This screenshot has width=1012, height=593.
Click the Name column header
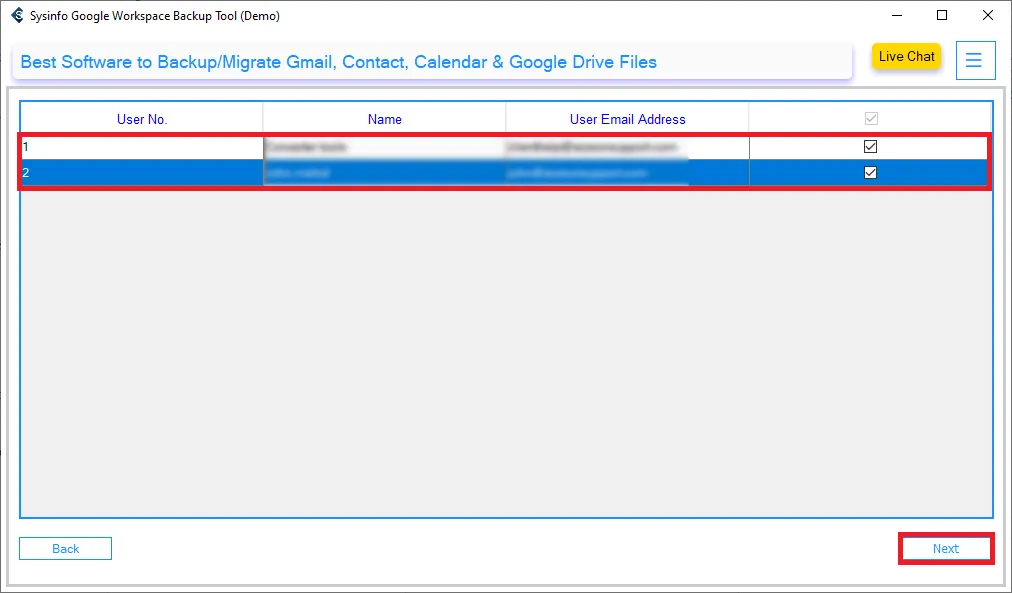(x=385, y=119)
